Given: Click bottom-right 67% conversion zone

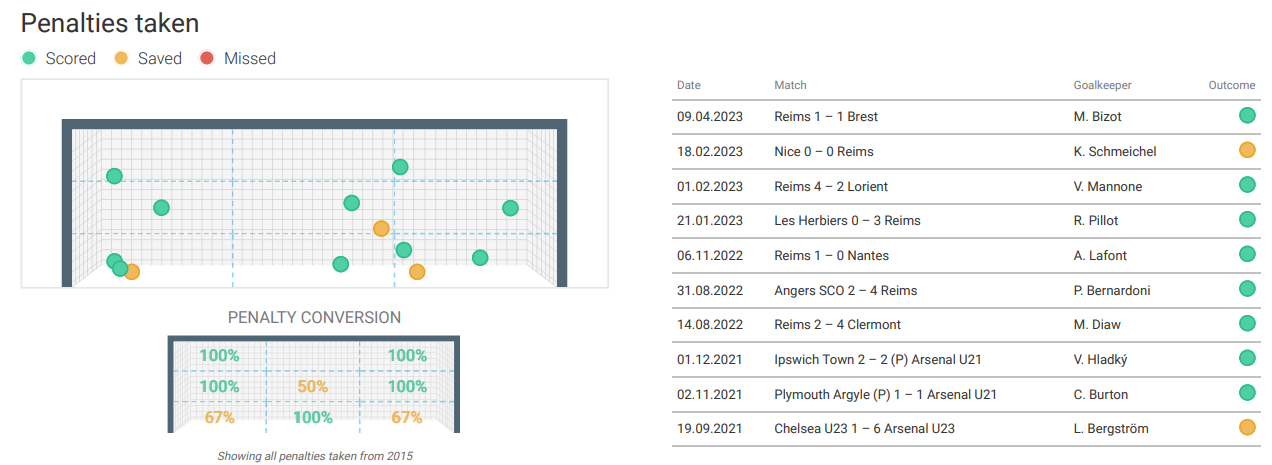Looking at the screenshot, I should [407, 417].
